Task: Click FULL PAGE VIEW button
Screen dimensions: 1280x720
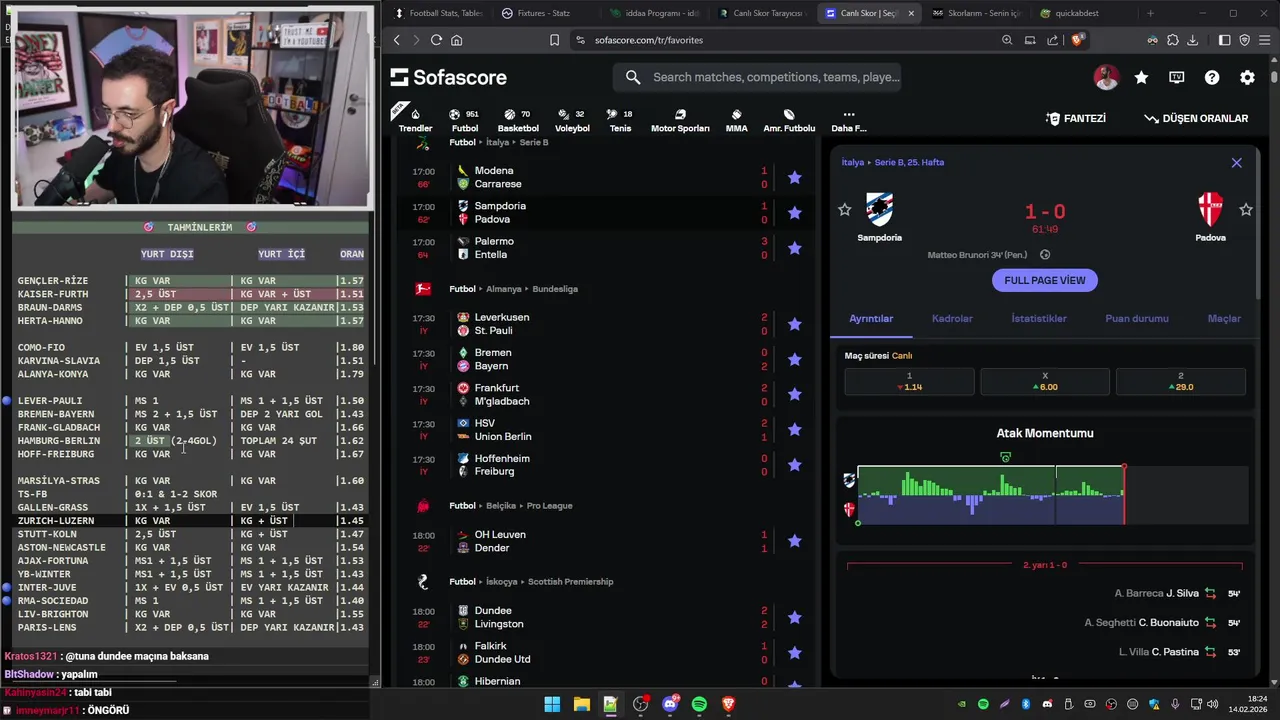Action: coord(1044,280)
